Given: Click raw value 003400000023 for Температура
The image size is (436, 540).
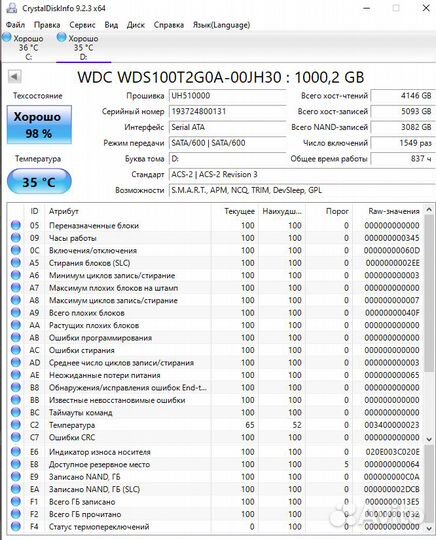Looking at the screenshot, I should [392, 425].
